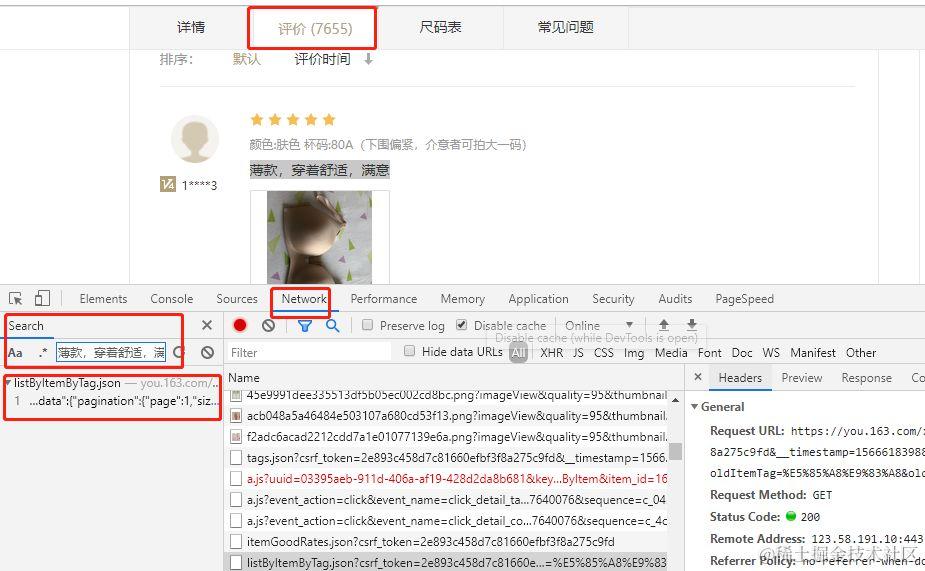
Task: Switch to Response tab
Action: pos(867,378)
